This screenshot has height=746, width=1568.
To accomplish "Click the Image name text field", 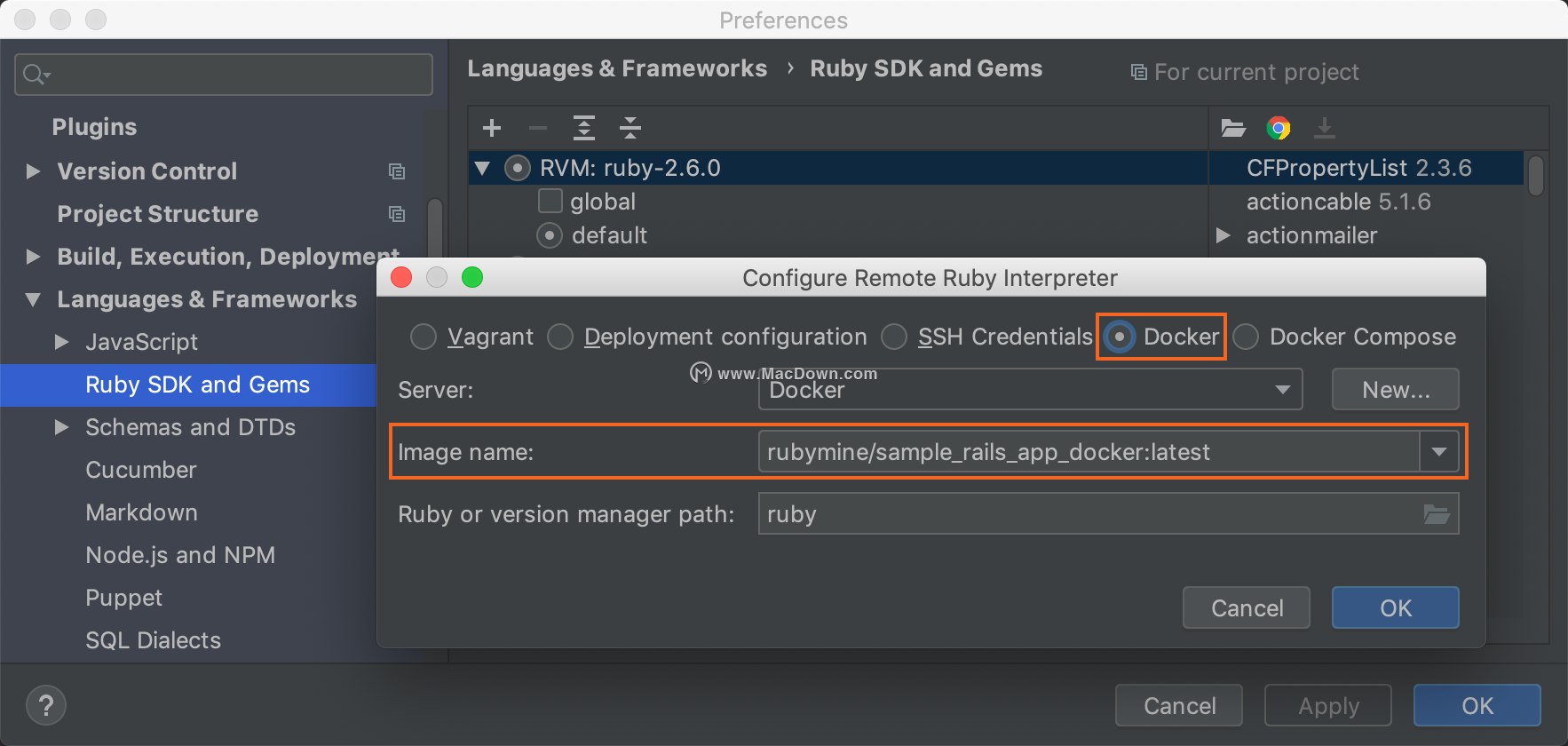I will point(1089,452).
